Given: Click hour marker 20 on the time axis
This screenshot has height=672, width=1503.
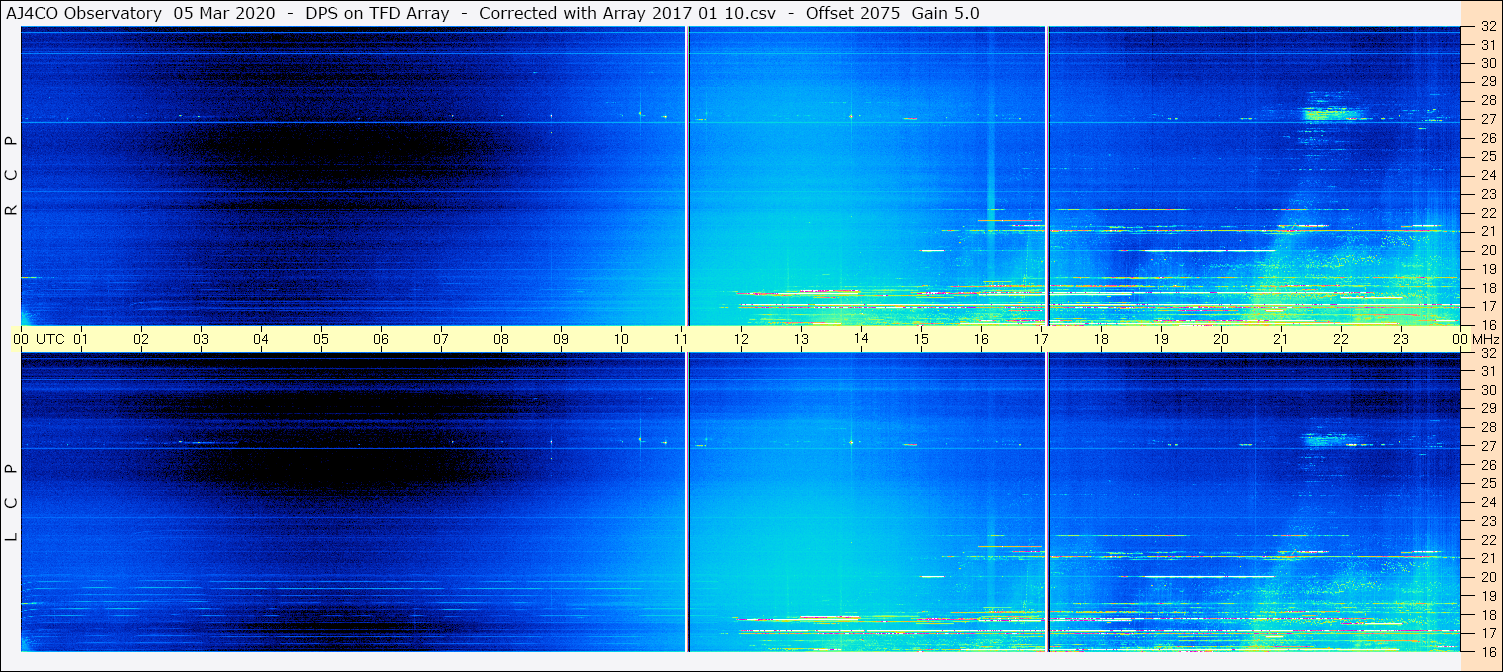Looking at the screenshot, I should (1221, 339).
